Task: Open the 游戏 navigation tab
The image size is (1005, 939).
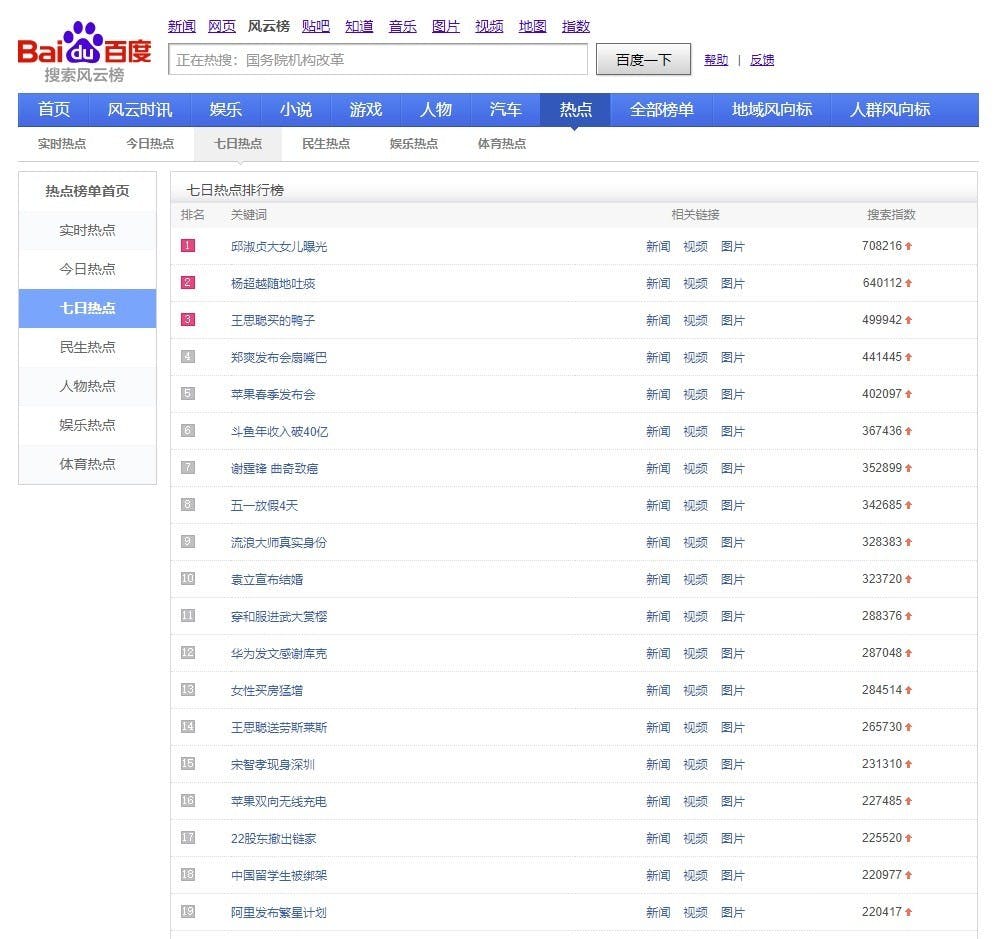Action: (x=365, y=110)
